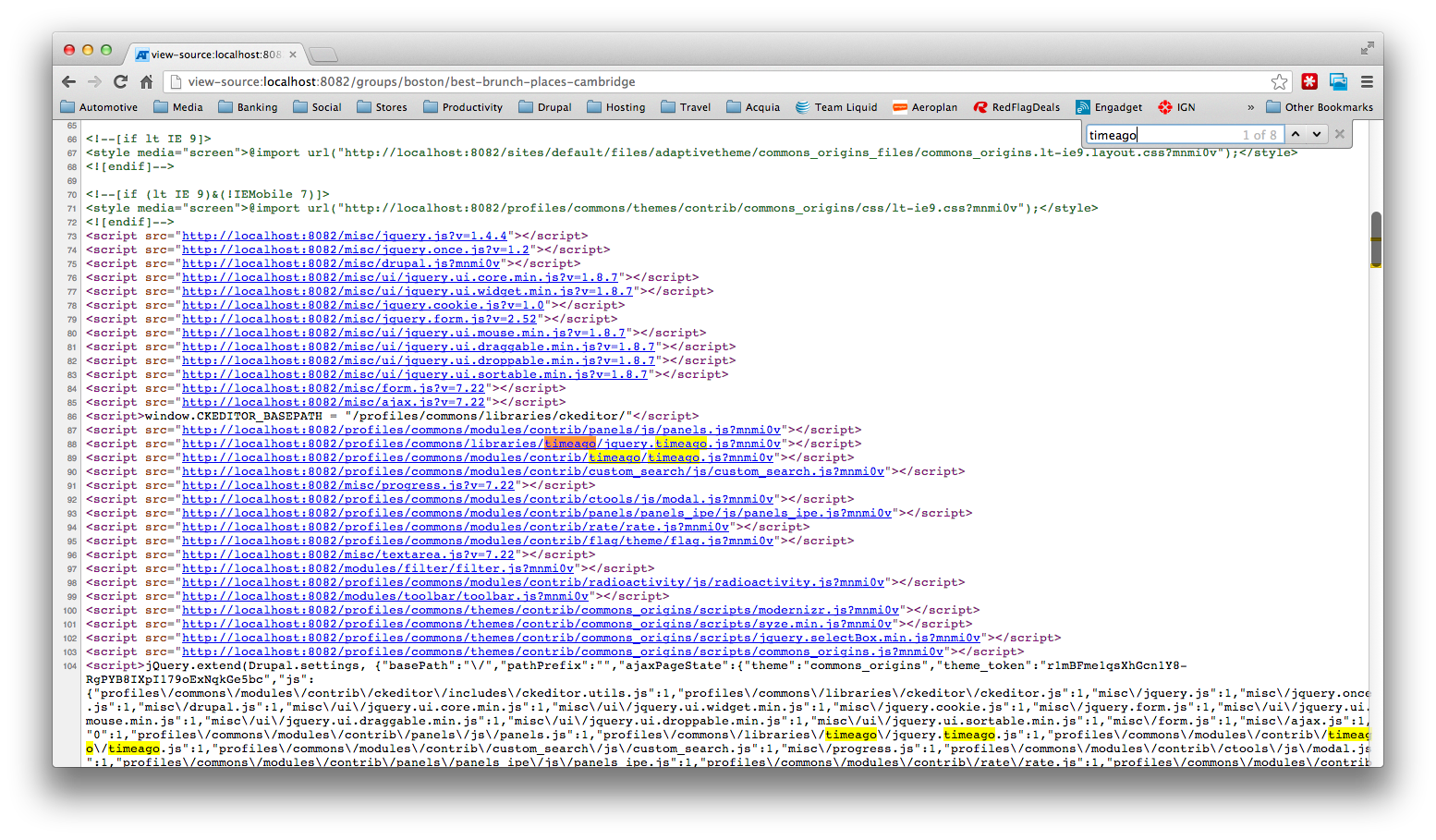The width and height of the screenshot is (1436, 840).
Task: Open the Hosting bookmarks folder
Action: tap(616, 107)
